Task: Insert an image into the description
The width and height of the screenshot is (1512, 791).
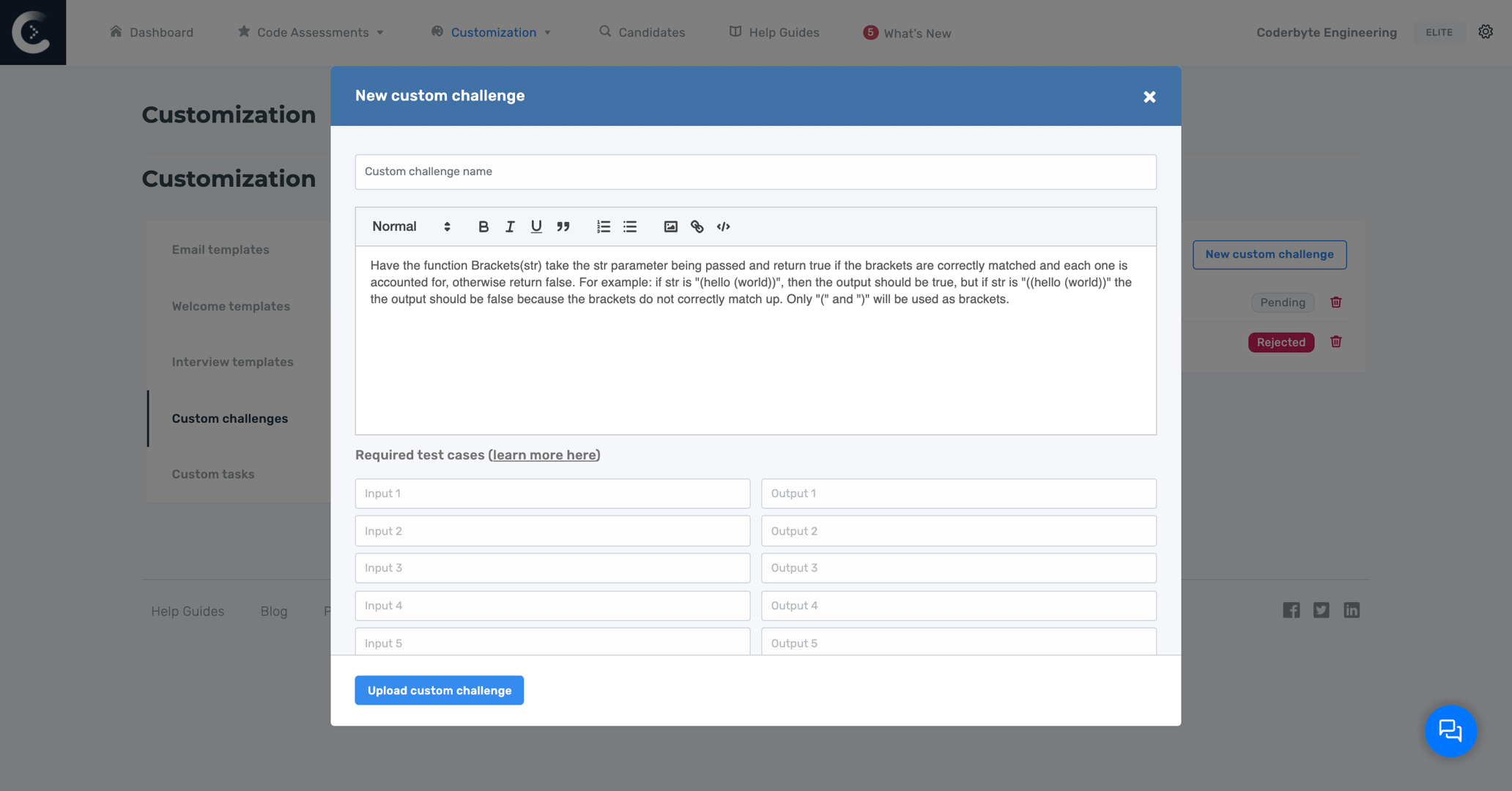Action: coord(670,226)
